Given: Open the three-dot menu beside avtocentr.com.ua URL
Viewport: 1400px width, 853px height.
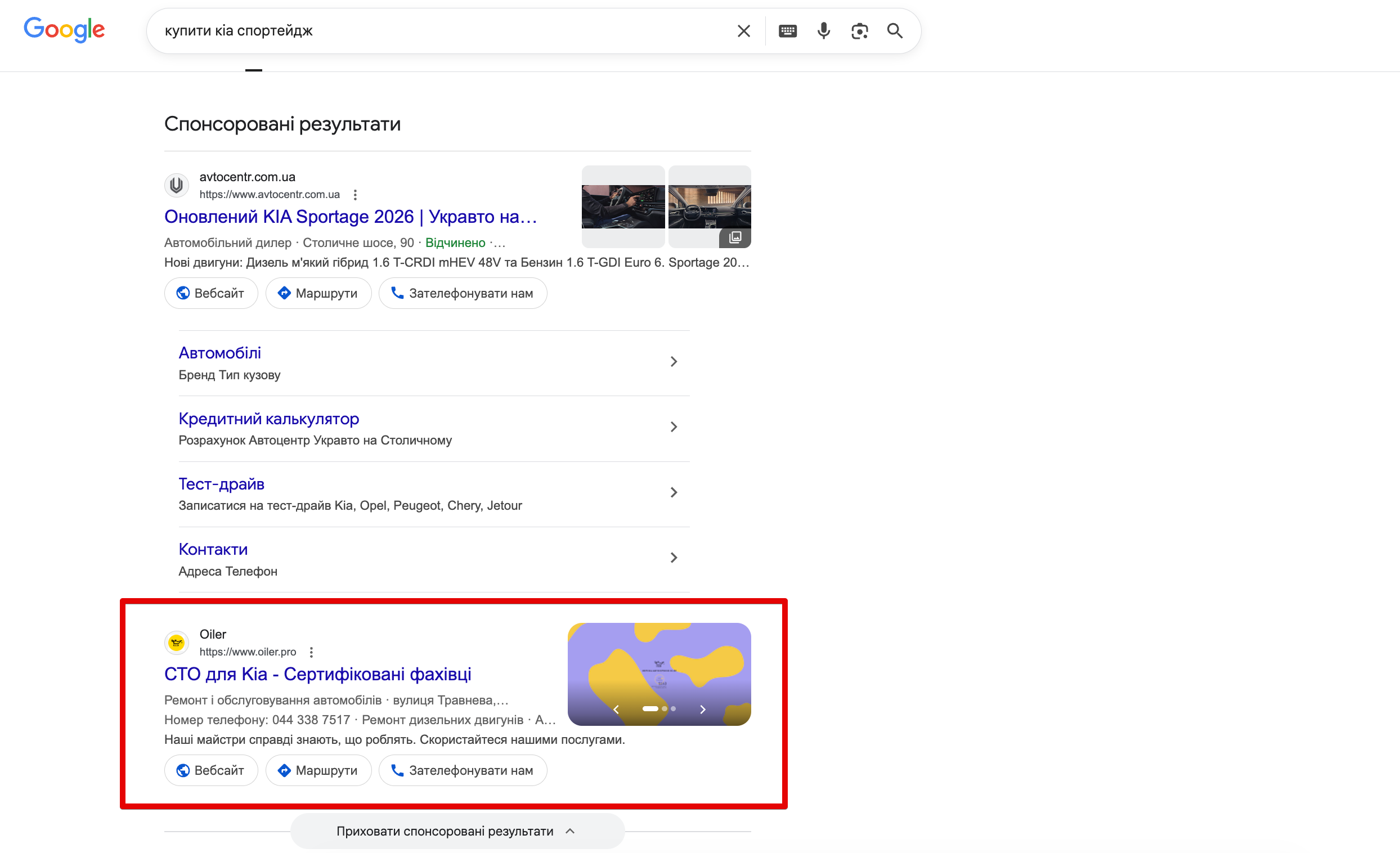Looking at the screenshot, I should (355, 195).
